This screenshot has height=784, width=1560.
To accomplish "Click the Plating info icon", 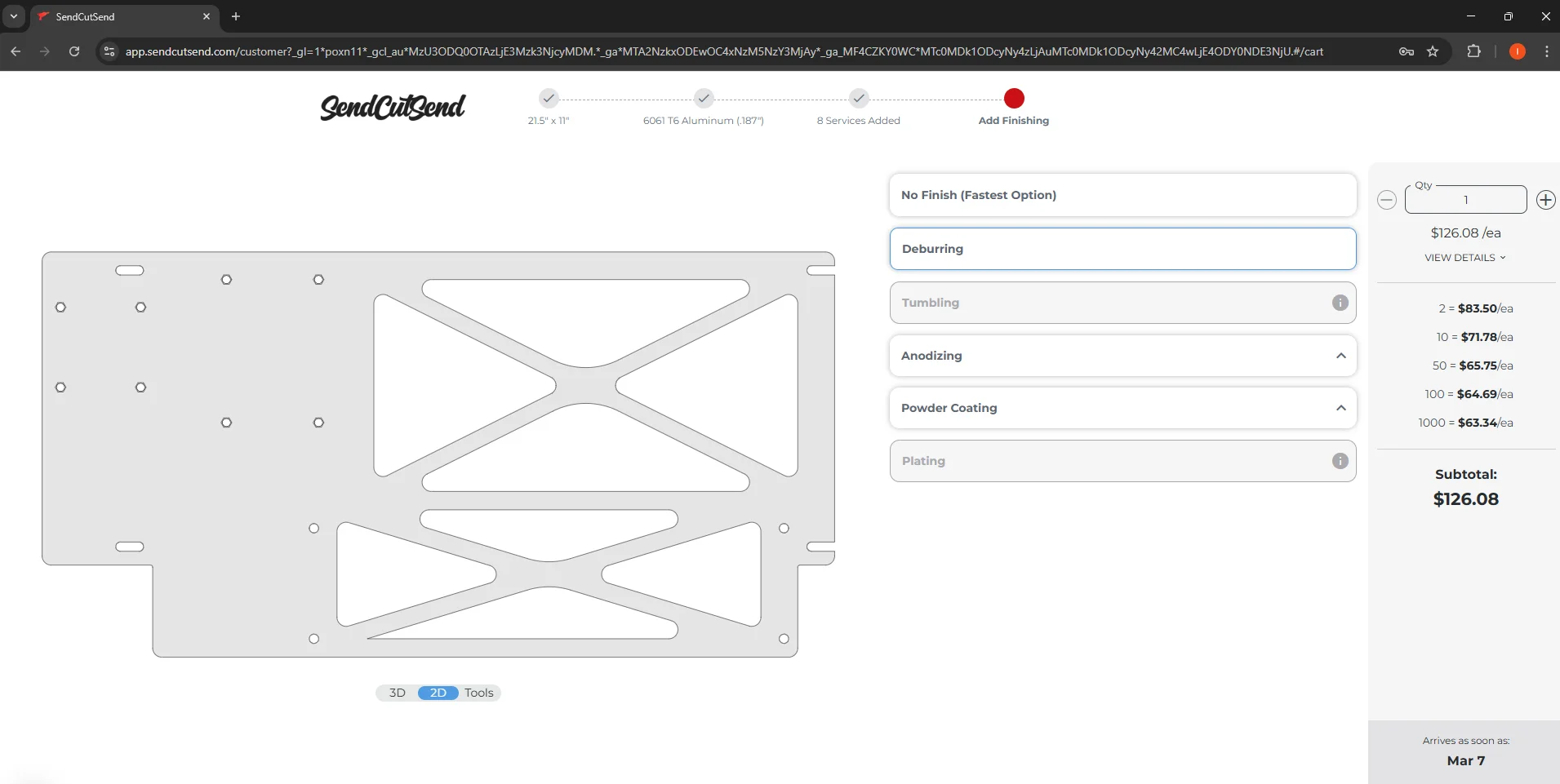I will 1340,461.
